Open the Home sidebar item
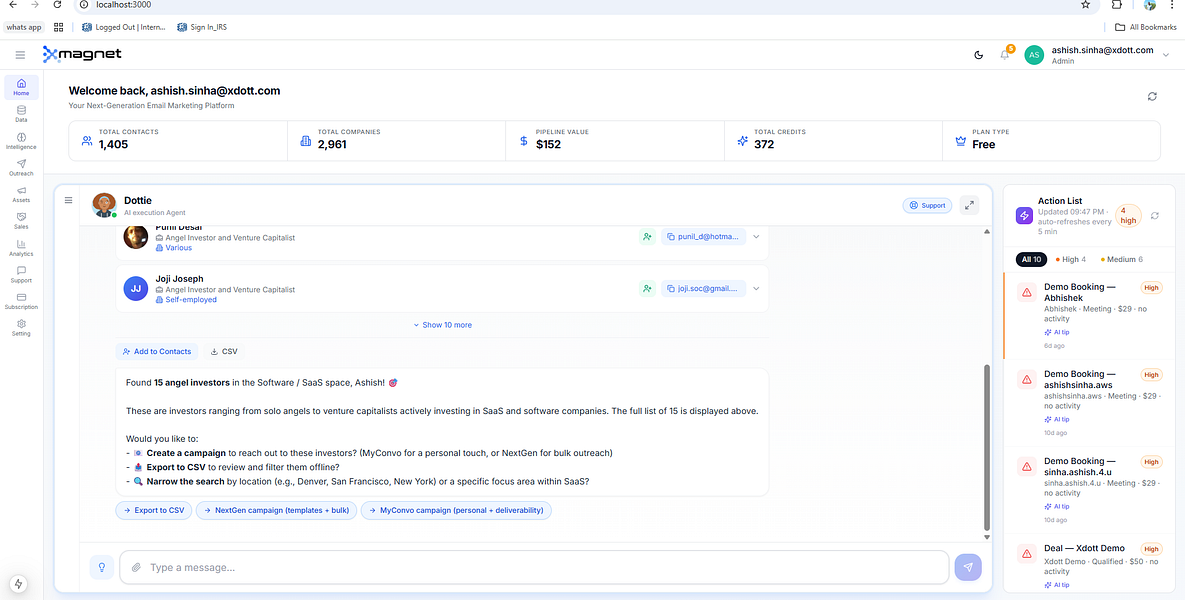The width and height of the screenshot is (1185, 600). pyautogui.click(x=21, y=87)
